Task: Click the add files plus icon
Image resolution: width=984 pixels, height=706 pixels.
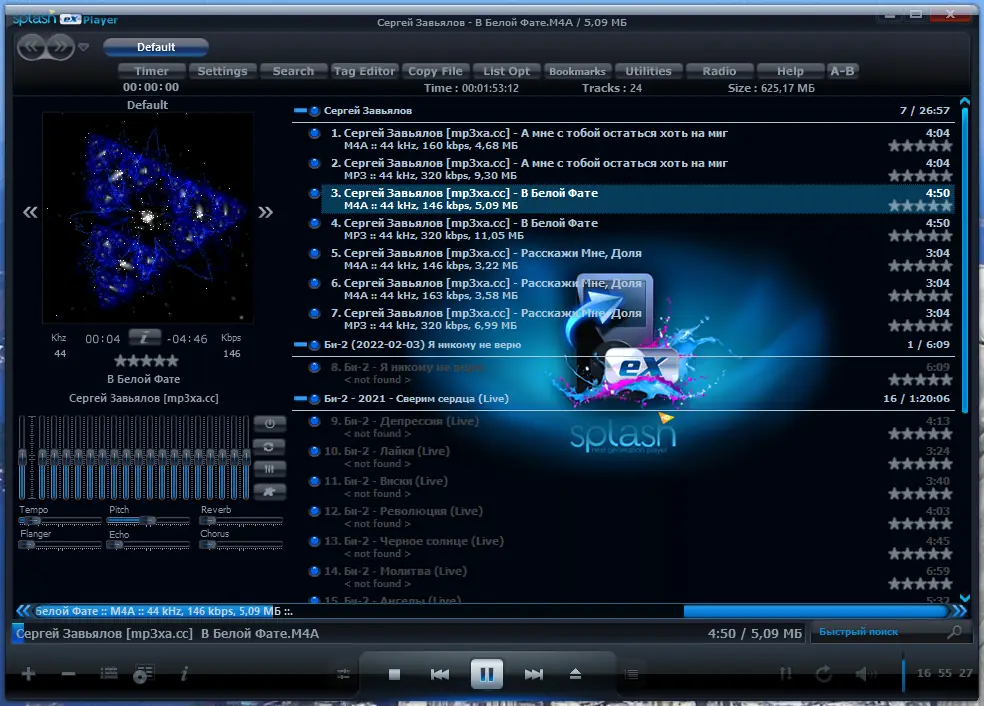Action: pyautogui.click(x=28, y=674)
